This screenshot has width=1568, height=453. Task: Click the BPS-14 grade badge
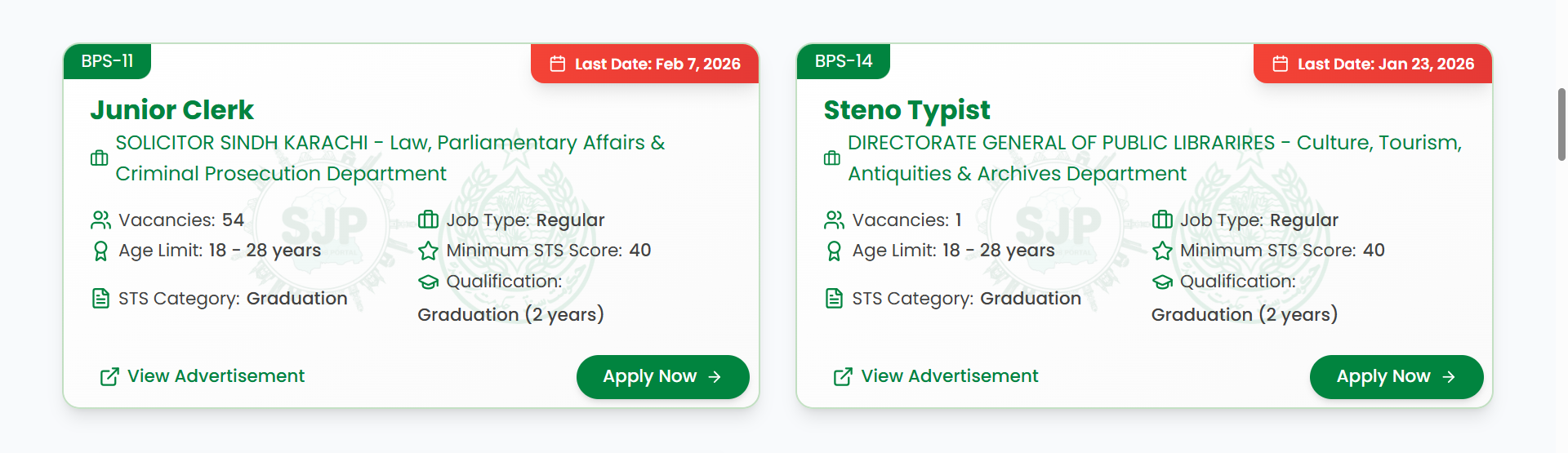pyautogui.click(x=844, y=61)
